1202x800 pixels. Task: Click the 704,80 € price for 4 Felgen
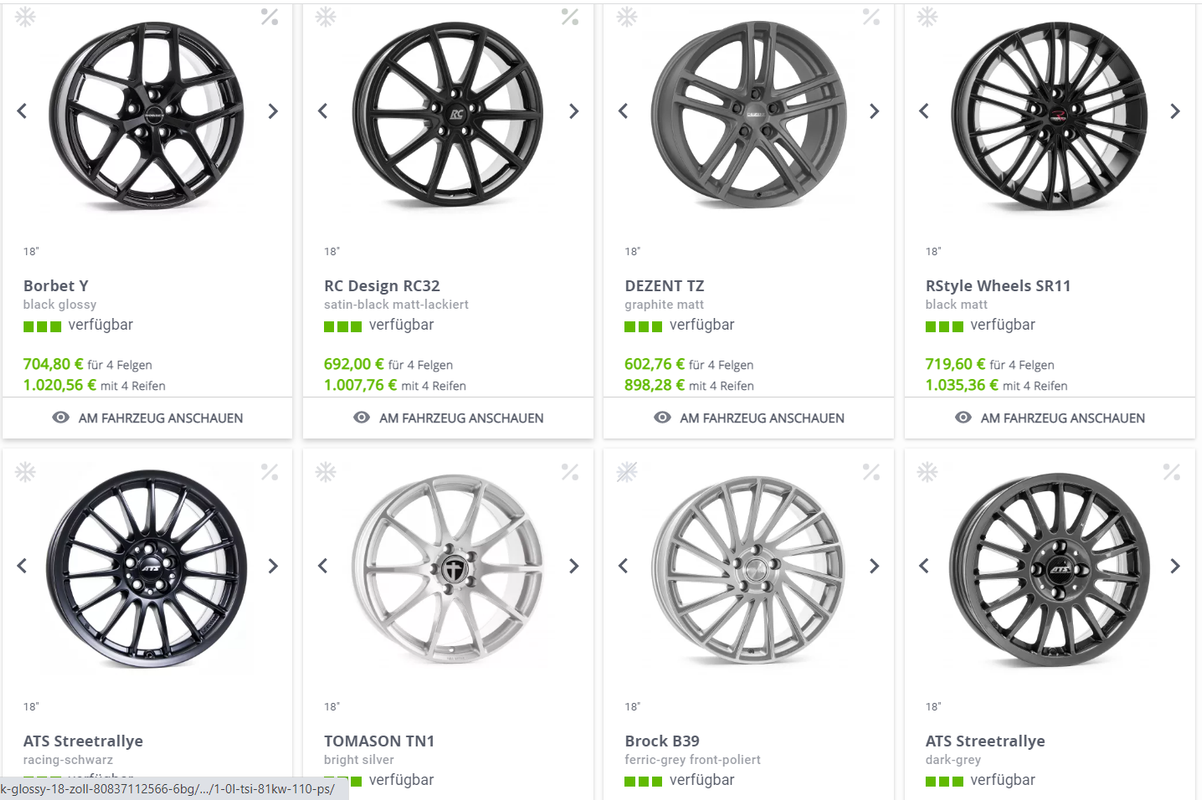(53, 364)
